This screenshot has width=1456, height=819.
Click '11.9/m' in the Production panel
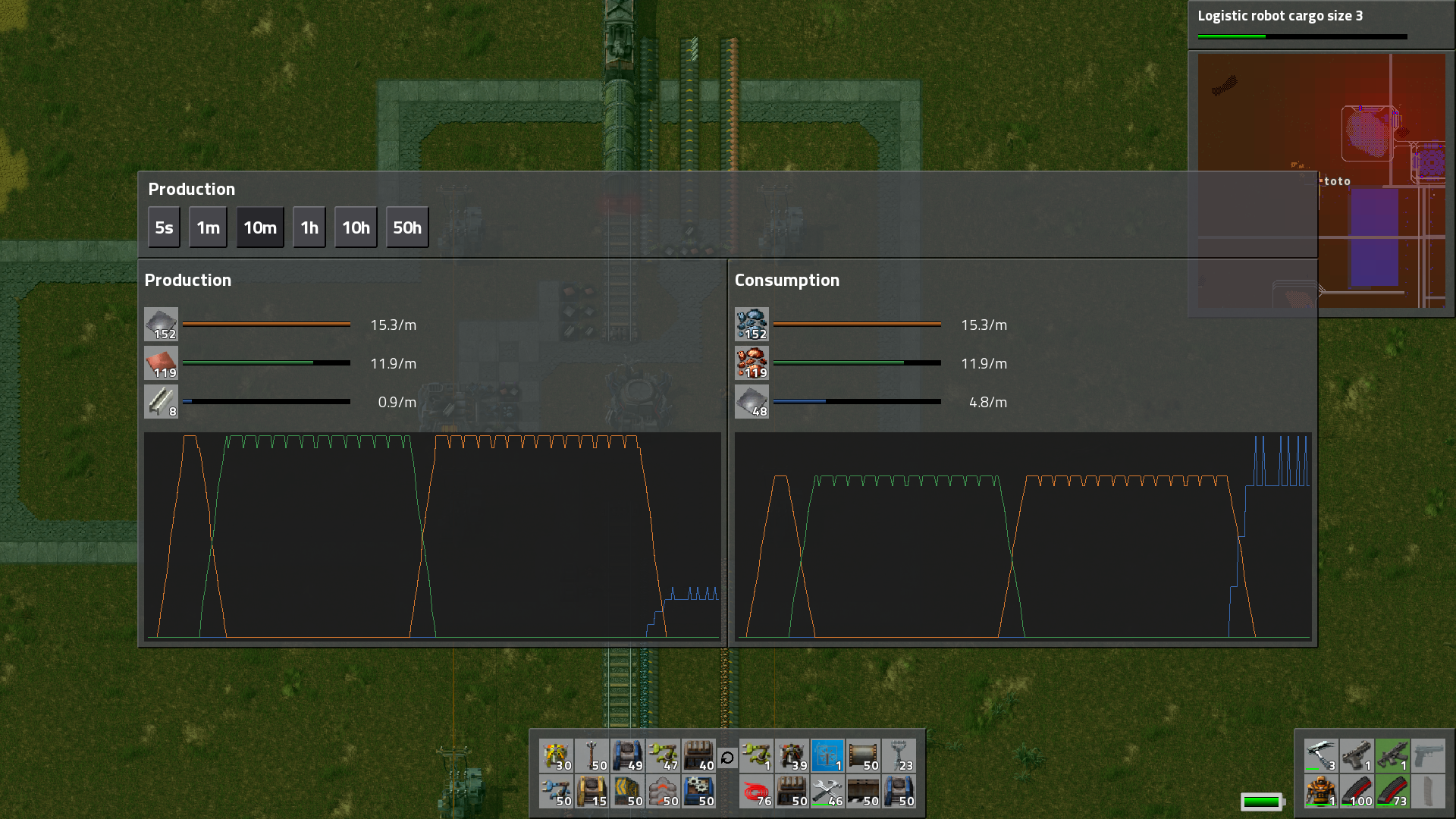(393, 363)
